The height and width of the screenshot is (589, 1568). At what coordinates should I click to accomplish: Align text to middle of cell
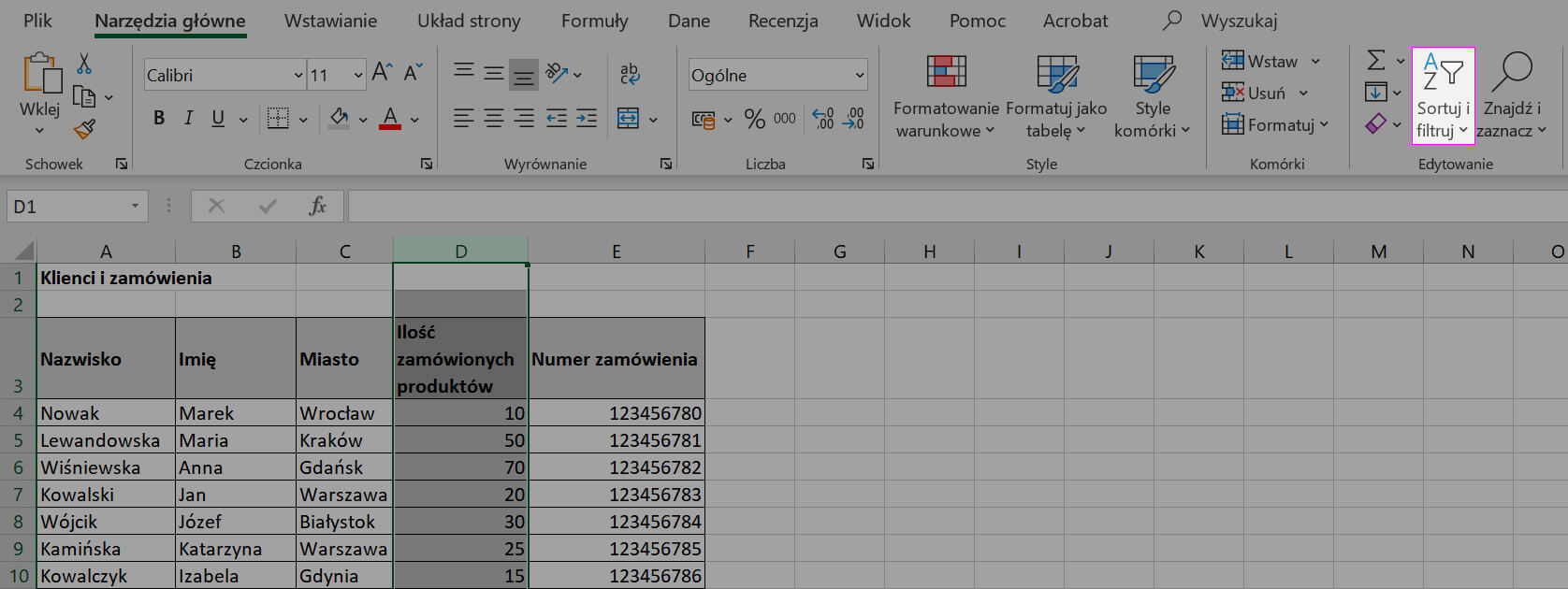(x=493, y=74)
